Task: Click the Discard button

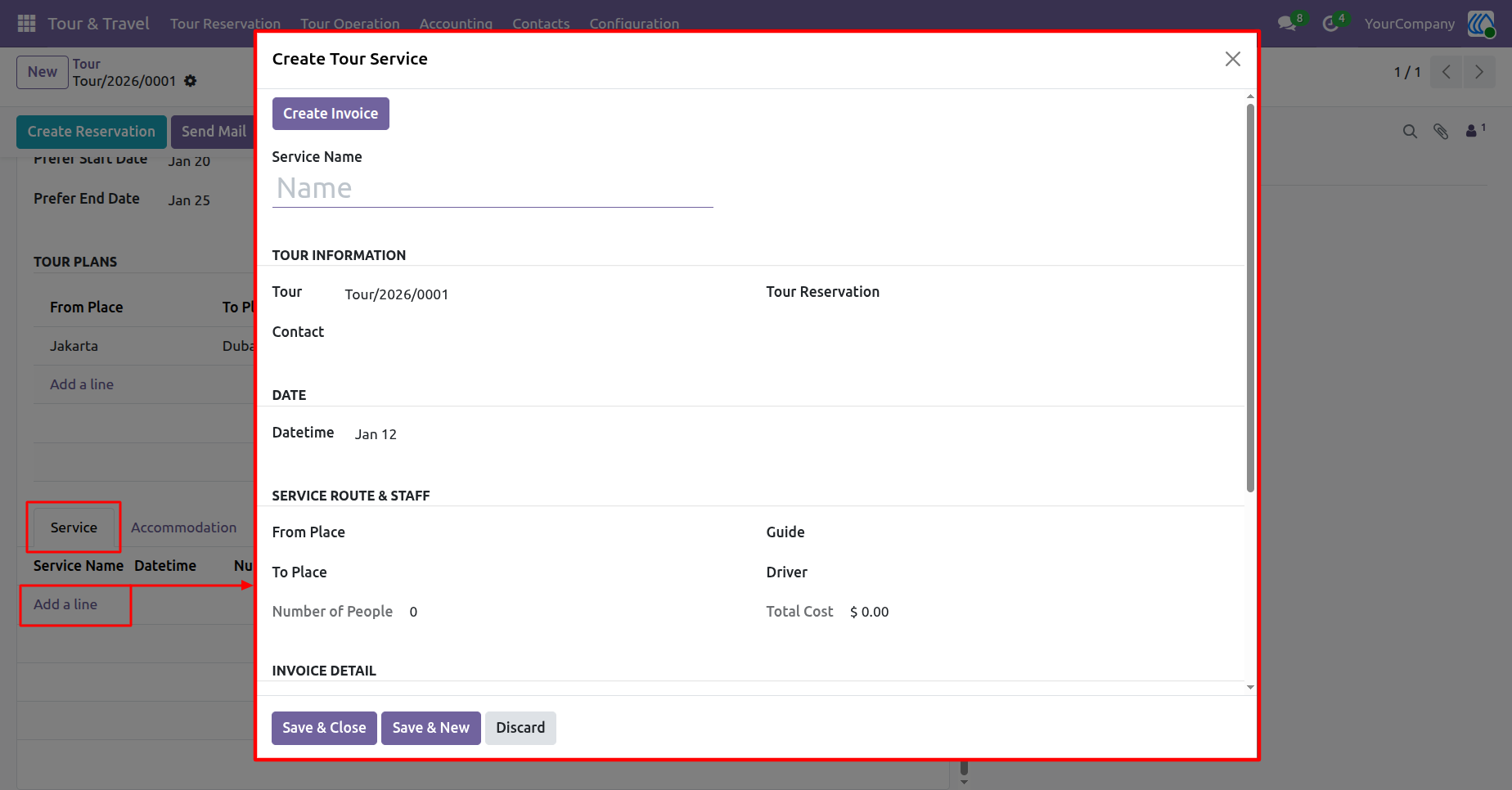Action: click(520, 728)
